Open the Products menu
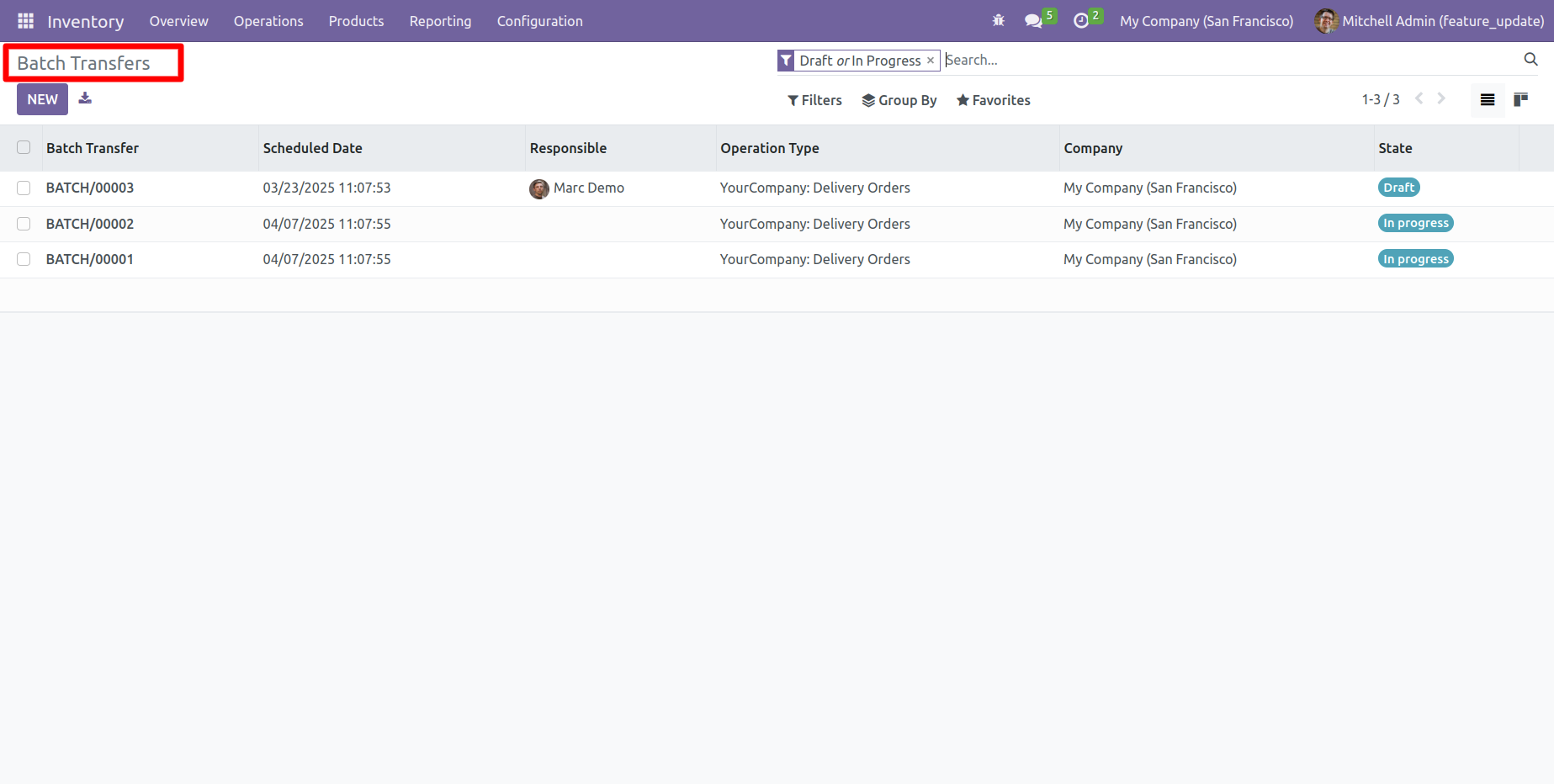 coord(356,21)
